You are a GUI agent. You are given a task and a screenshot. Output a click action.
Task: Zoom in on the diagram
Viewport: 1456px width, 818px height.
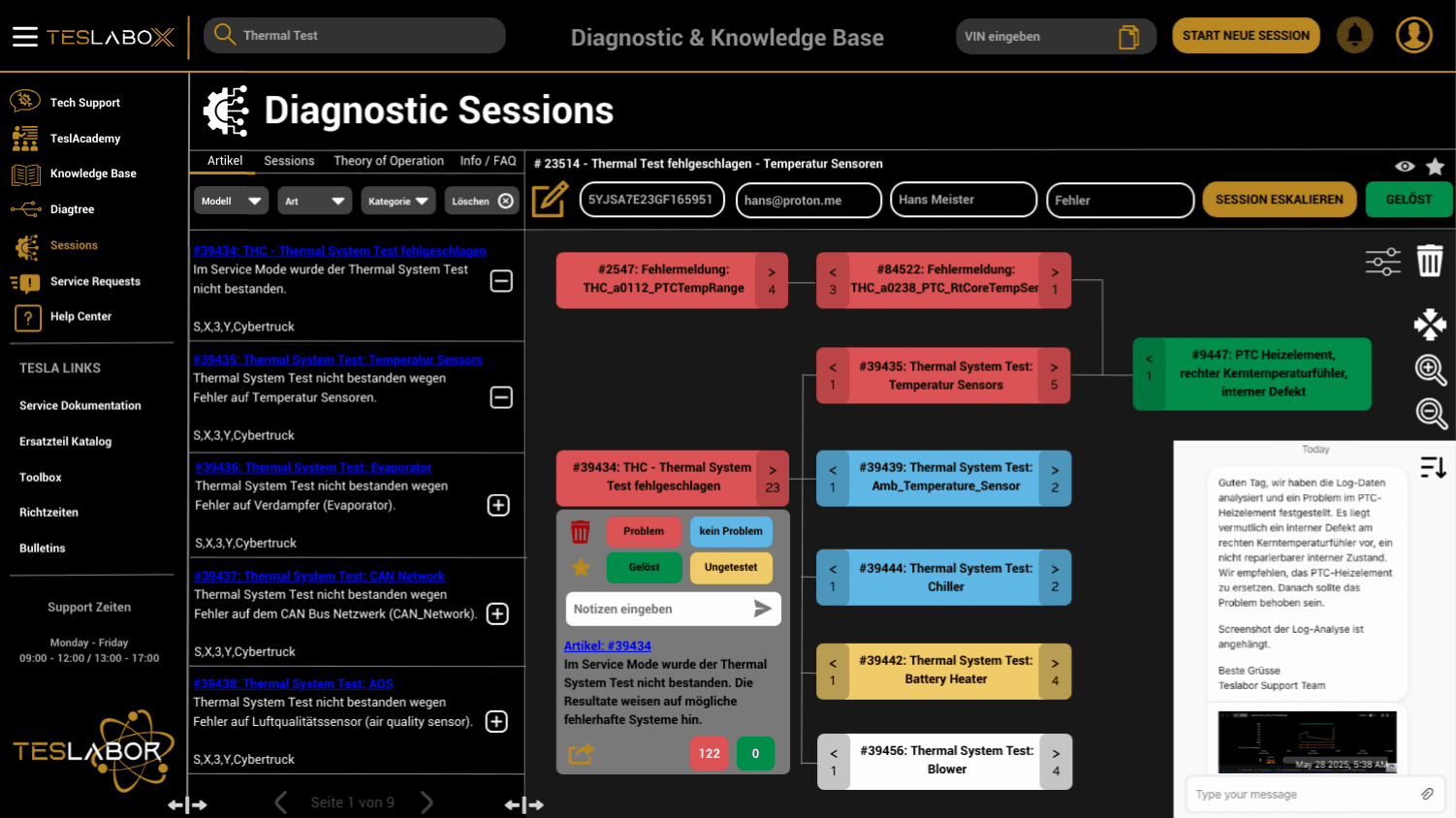1431,370
